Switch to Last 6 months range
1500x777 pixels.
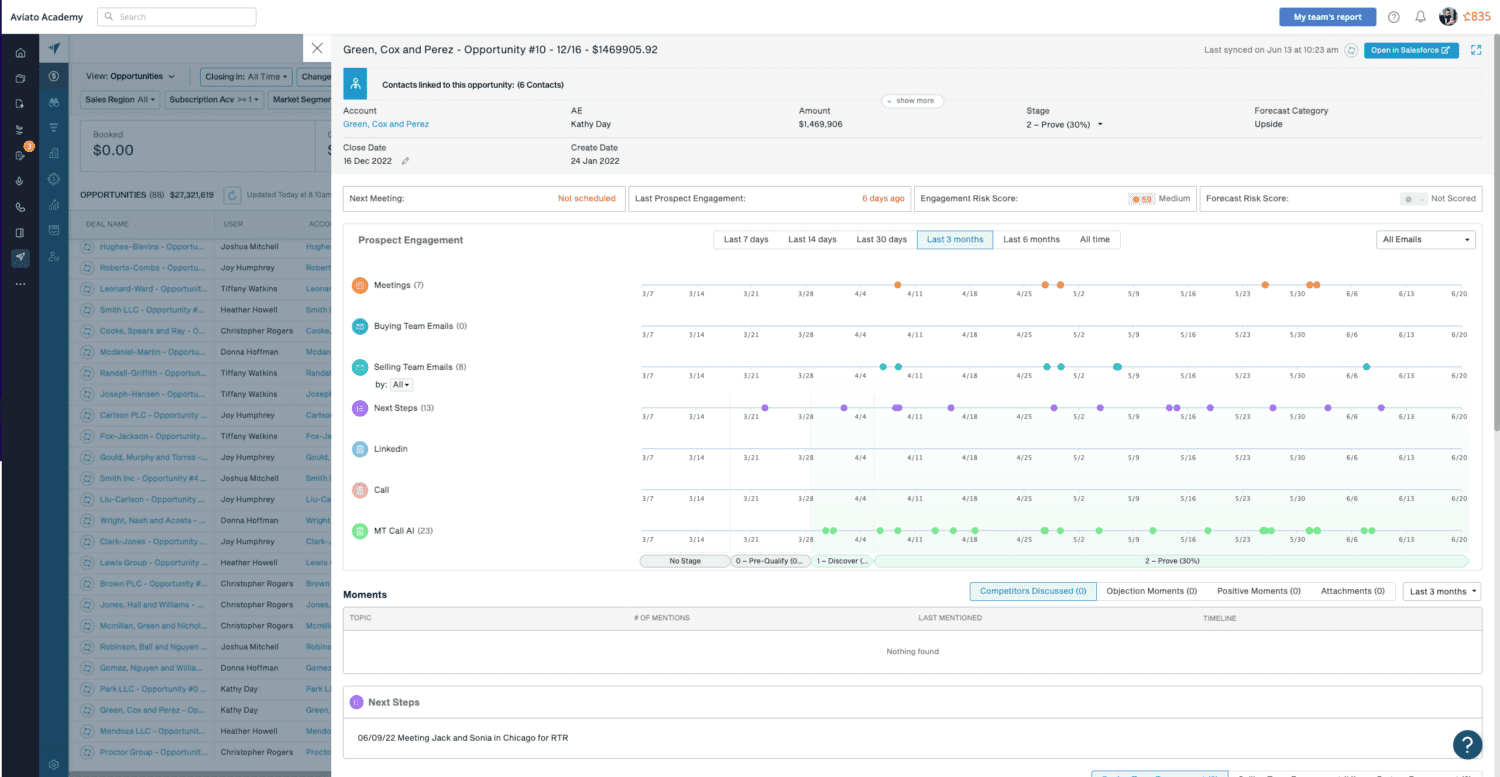pos(1031,240)
